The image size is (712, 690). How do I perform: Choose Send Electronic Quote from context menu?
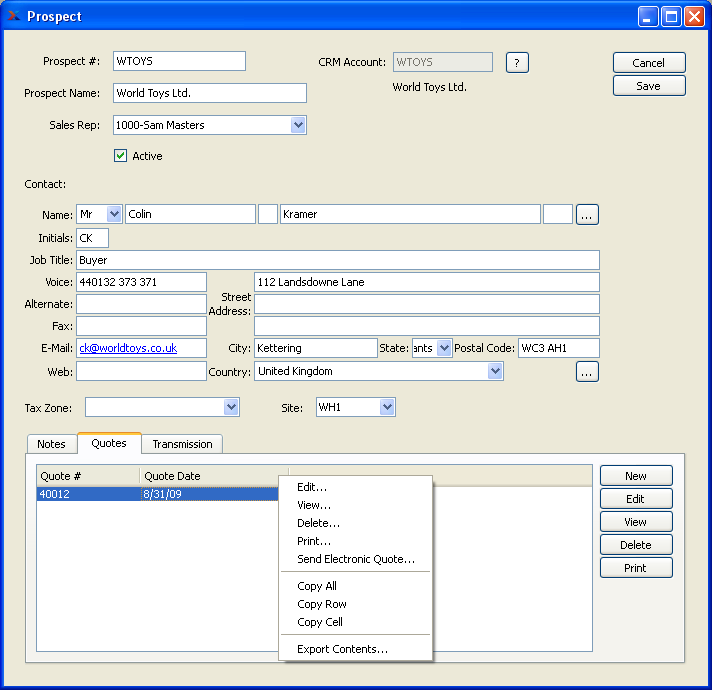click(x=355, y=559)
